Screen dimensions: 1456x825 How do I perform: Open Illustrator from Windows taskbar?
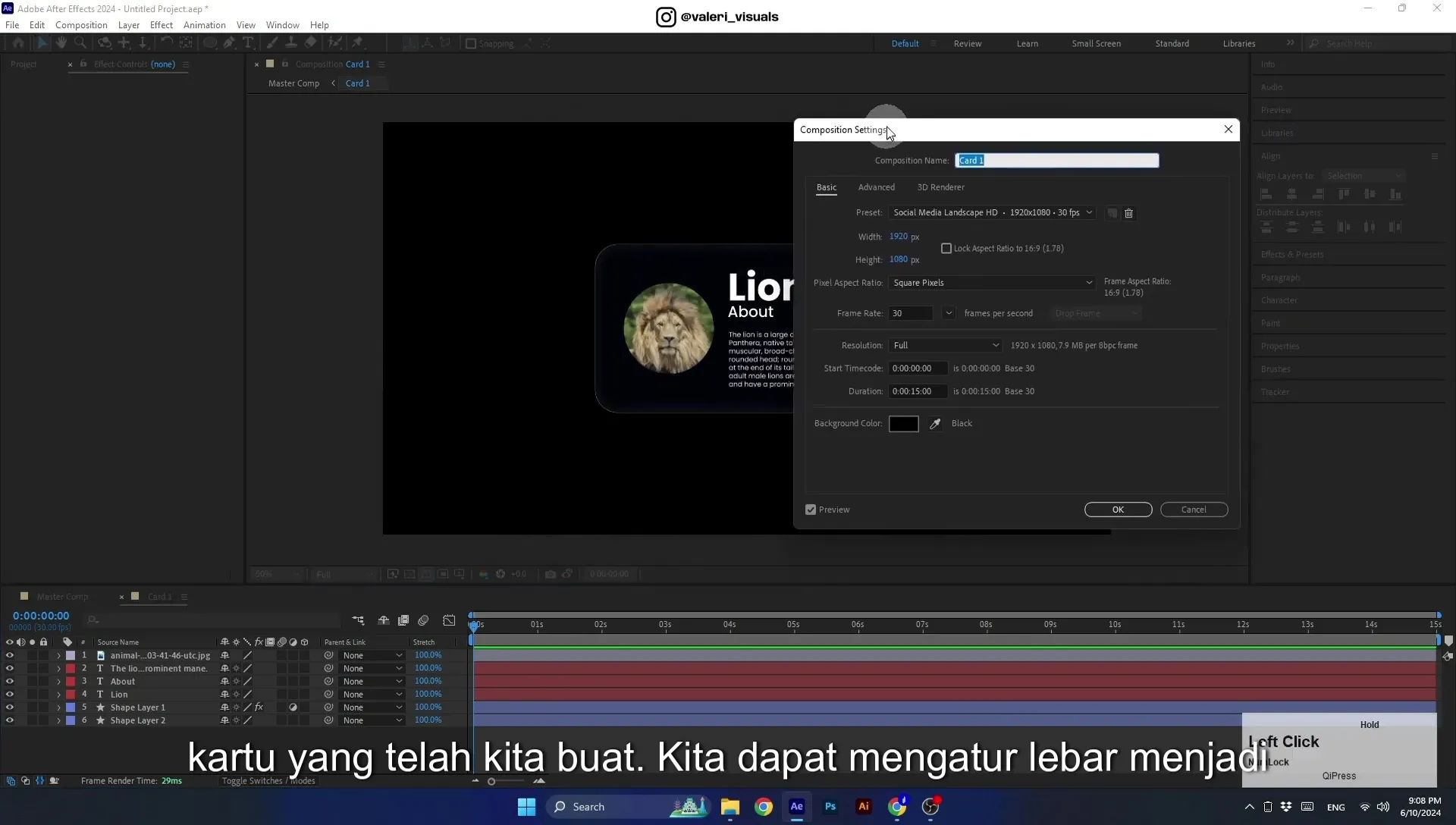[x=864, y=807]
